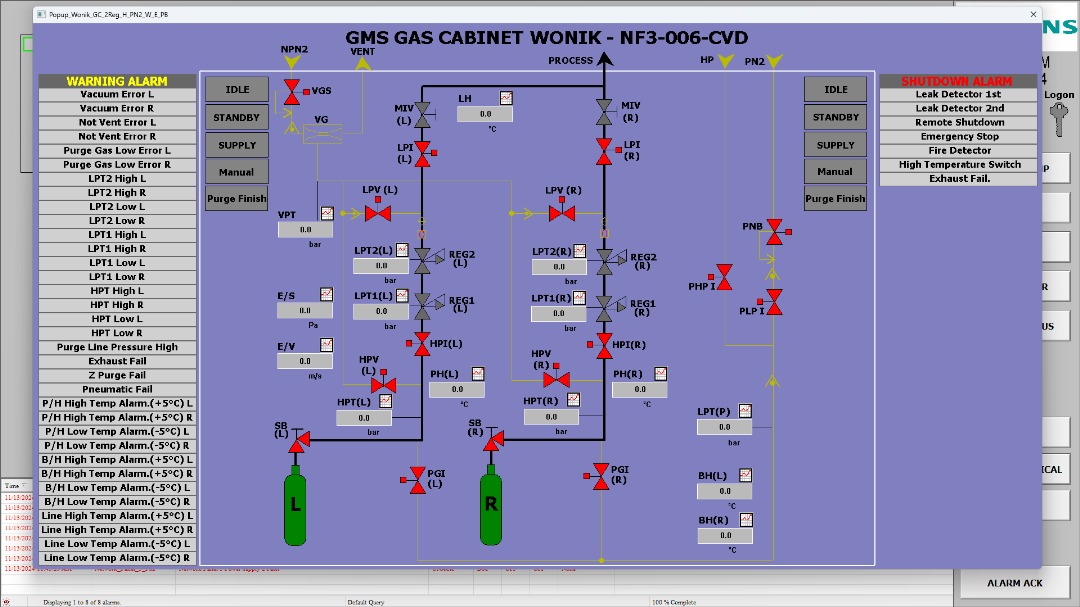This screenshot has height=607, width=1080.
Task: Click the "Fire Detector" shutdown alarm
Action: (959, 150)
